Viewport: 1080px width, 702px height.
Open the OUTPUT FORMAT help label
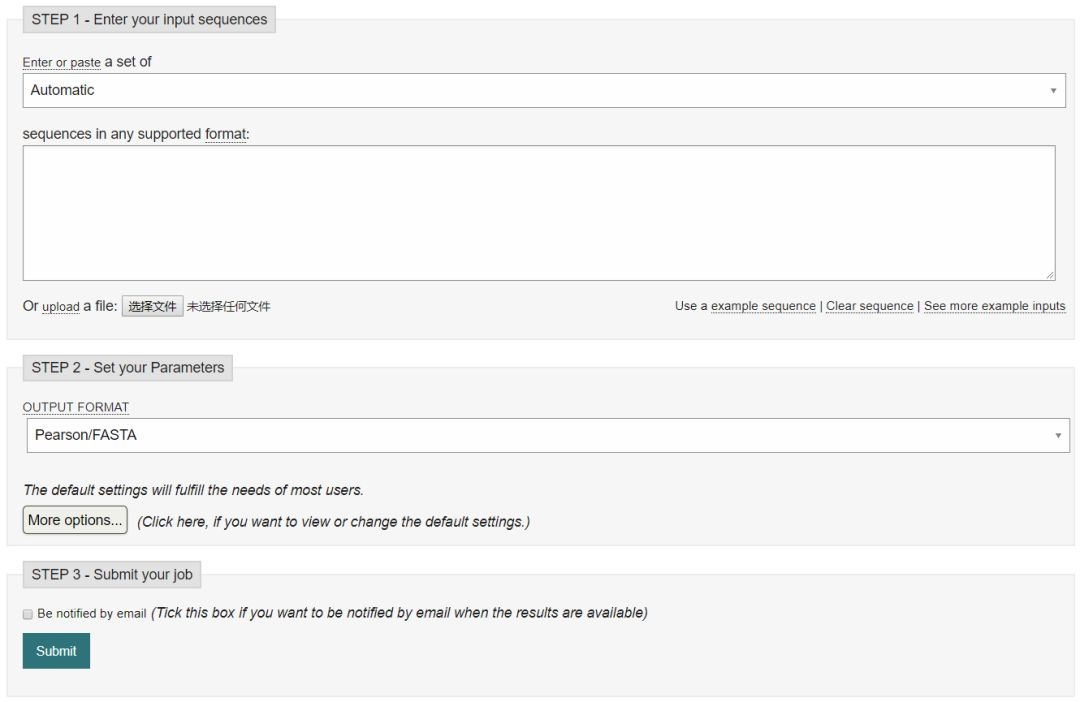(x=76, y=407)
